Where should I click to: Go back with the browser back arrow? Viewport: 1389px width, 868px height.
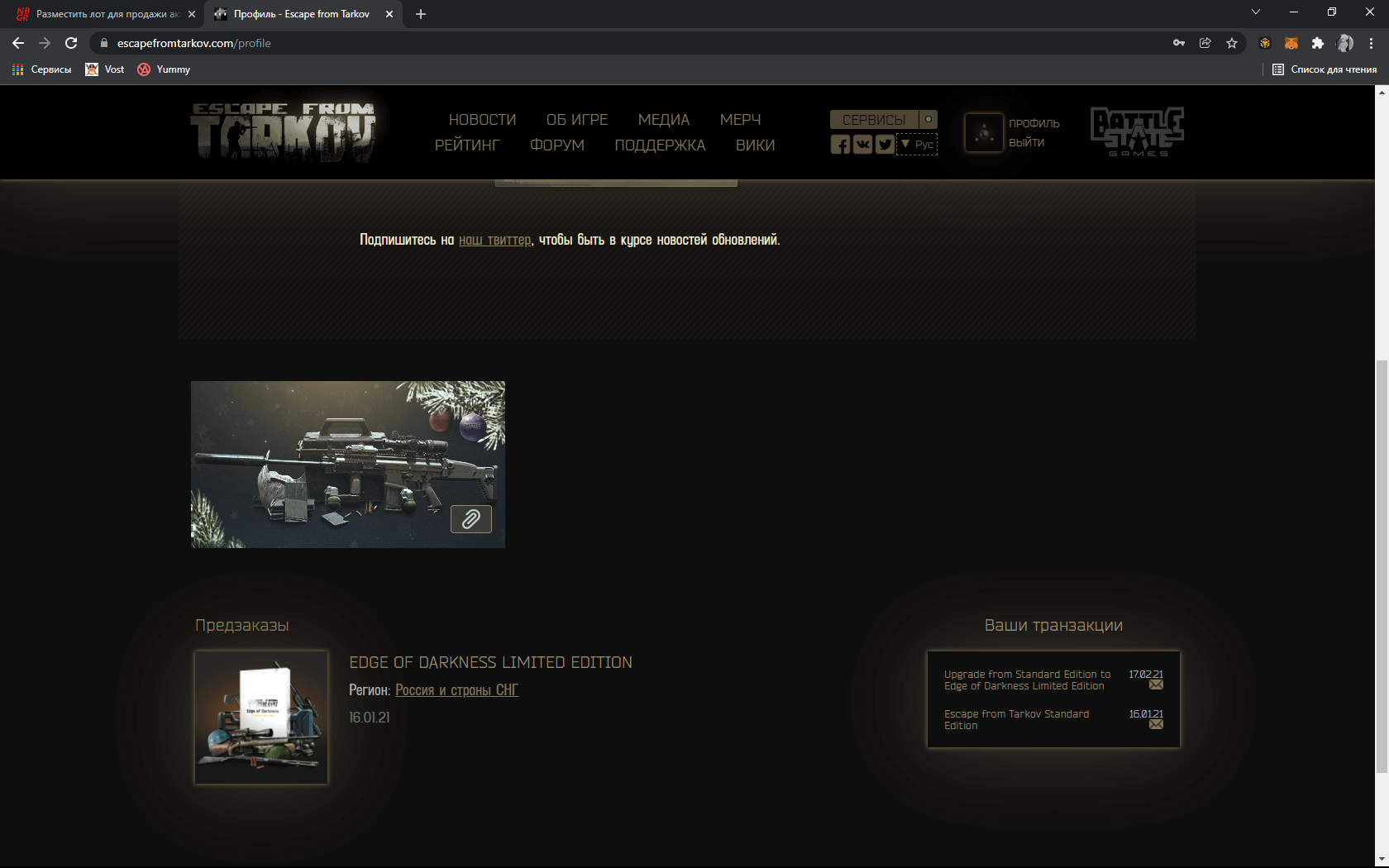click(18, 43)
